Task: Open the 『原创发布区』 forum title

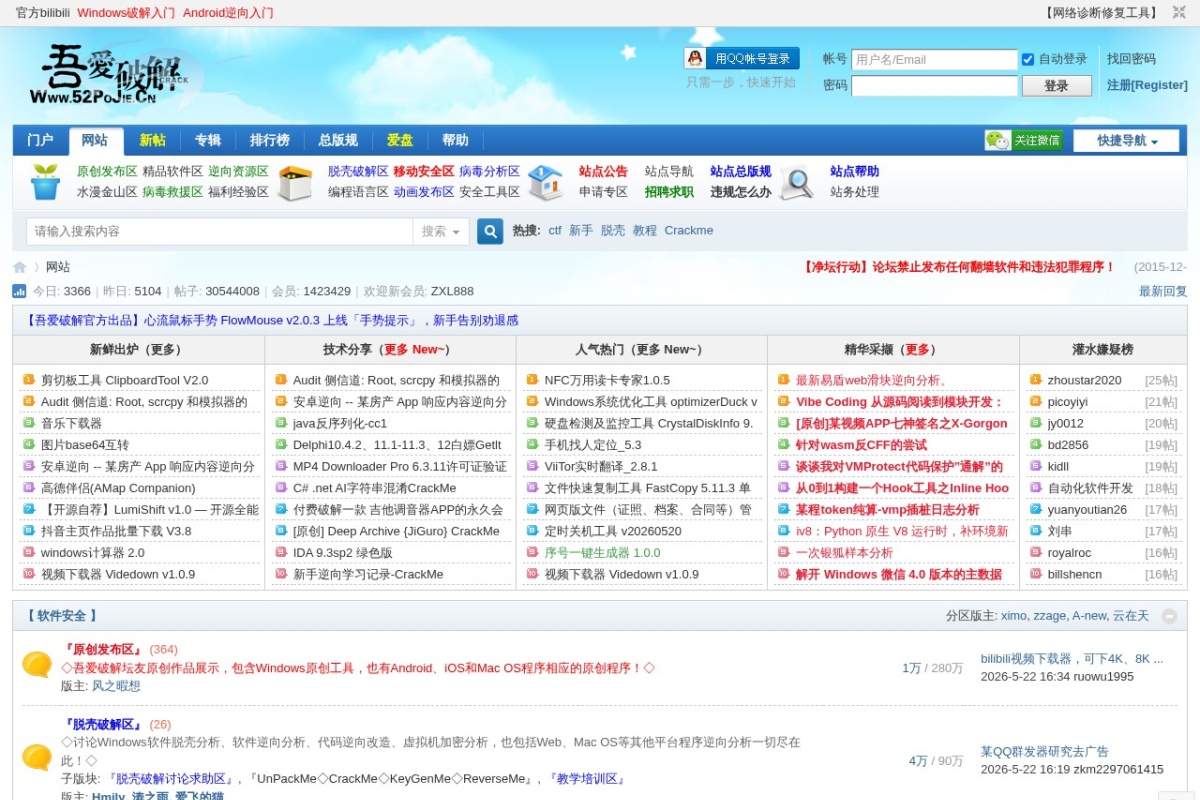Action: click(x=103, y=649)
